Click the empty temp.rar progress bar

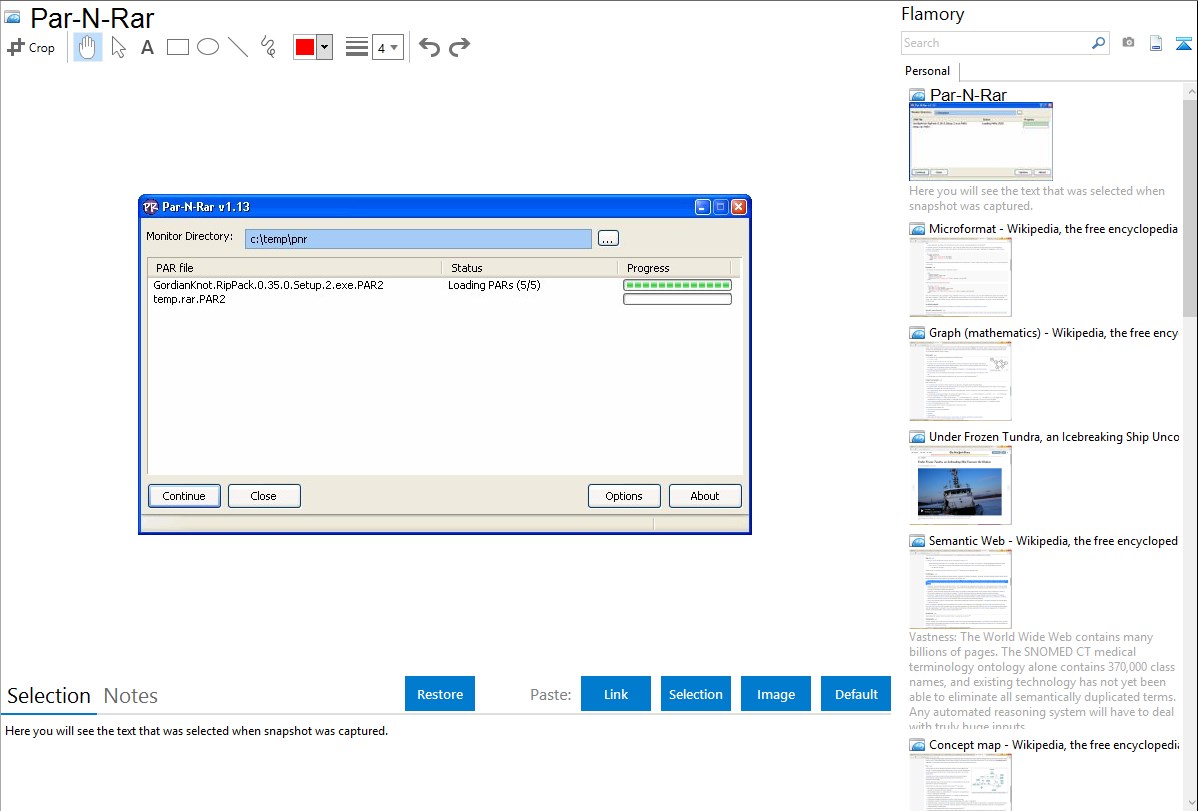tap(678, 300)
